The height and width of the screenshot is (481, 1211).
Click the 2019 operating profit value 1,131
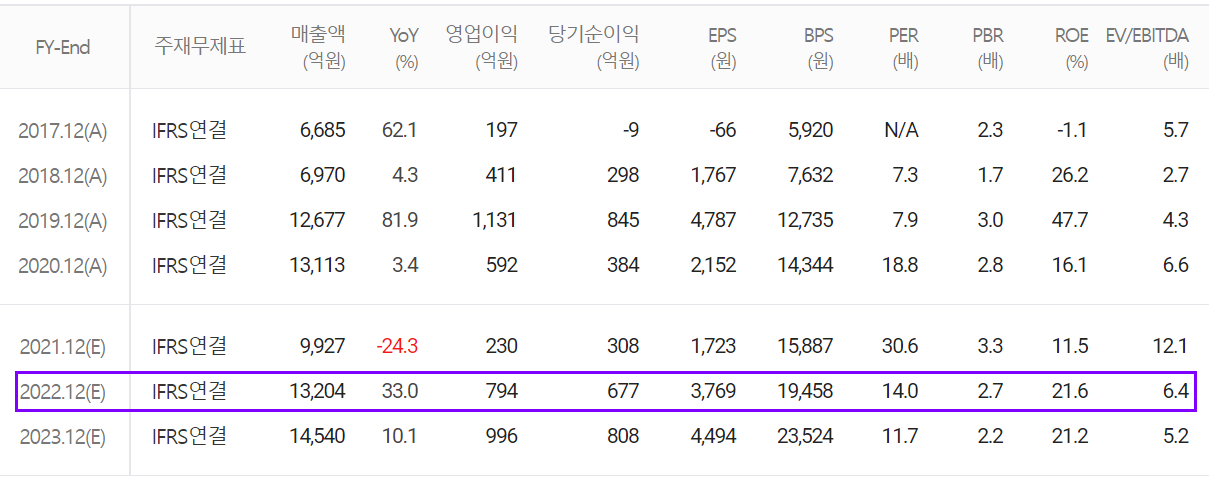[x=495, y=221]
